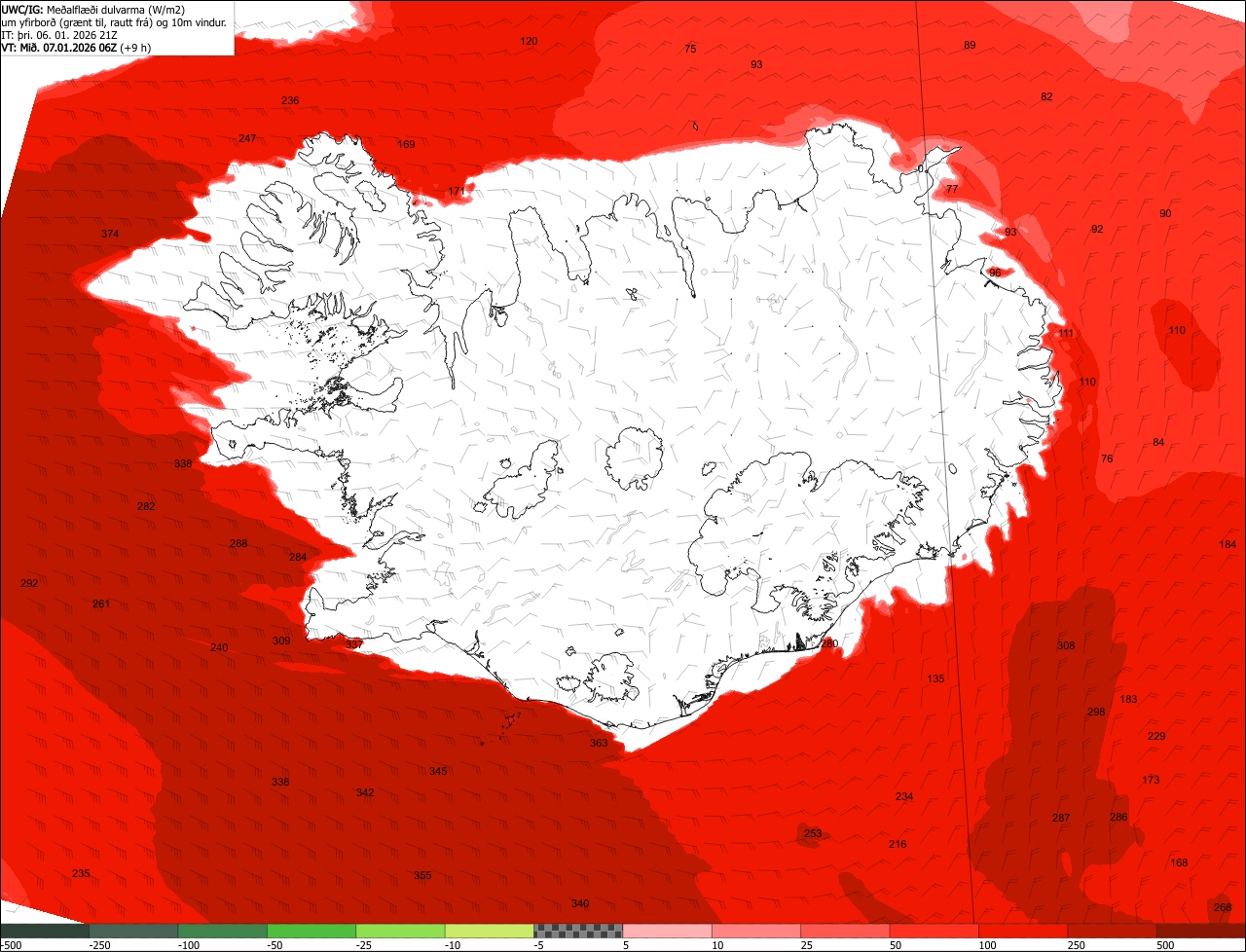Screen dimensions: 1246x952
Task: Pick the salmon 10 to 25 legend swatch
Action: click(756, 932)
